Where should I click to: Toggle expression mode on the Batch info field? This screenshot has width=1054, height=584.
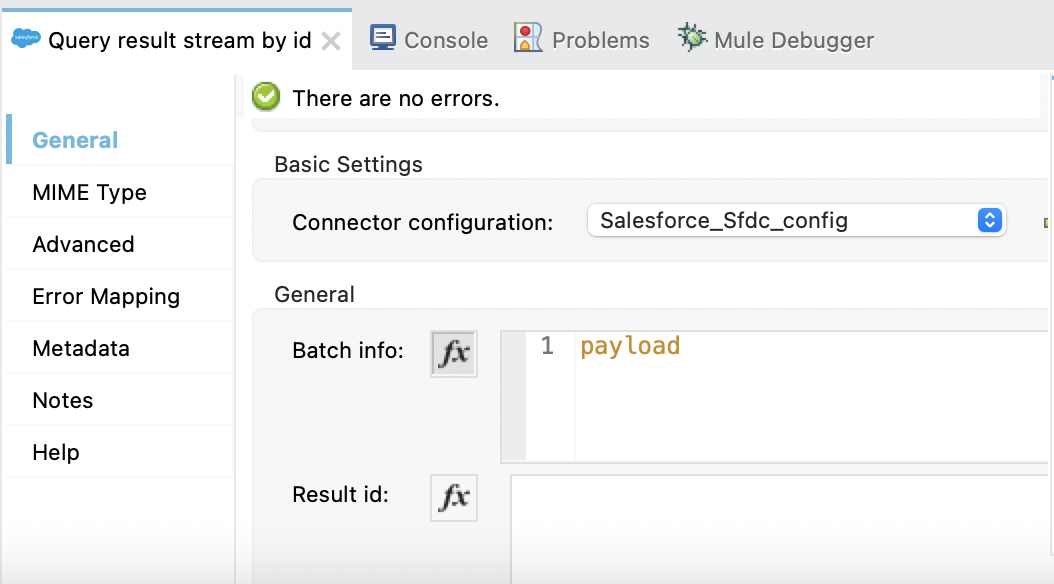coord(455,352)
